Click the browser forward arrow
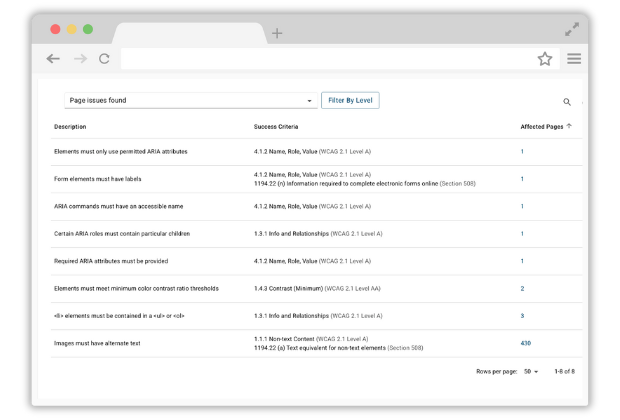 click(80, 59)
